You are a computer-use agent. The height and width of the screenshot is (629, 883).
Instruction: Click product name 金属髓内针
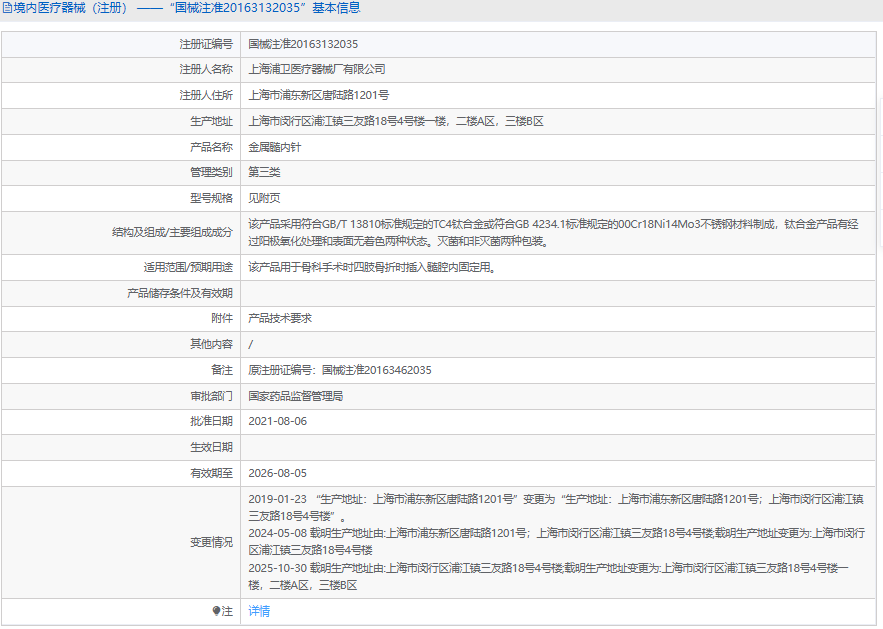point(275,147)
